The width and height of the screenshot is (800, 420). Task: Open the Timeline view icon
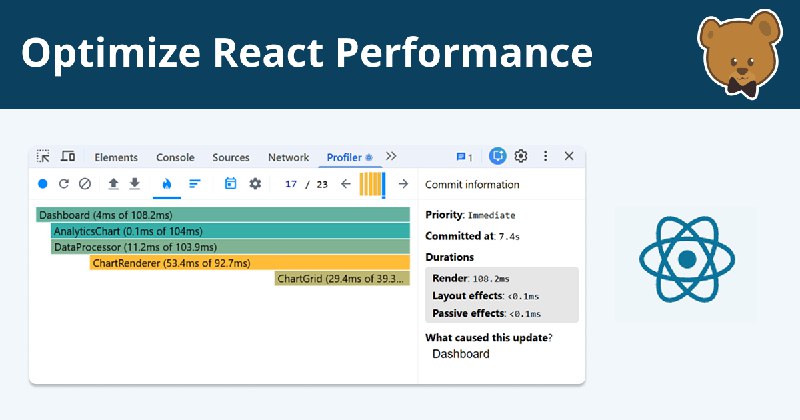point(231,184)
